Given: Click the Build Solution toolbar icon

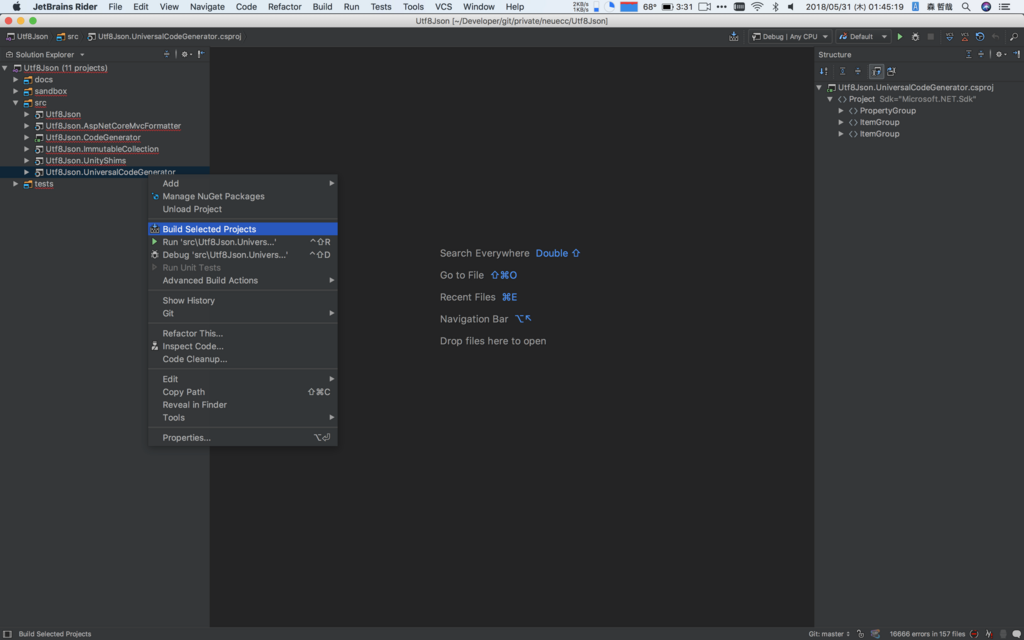Looking at the screenshot, I should click(734, 37).
